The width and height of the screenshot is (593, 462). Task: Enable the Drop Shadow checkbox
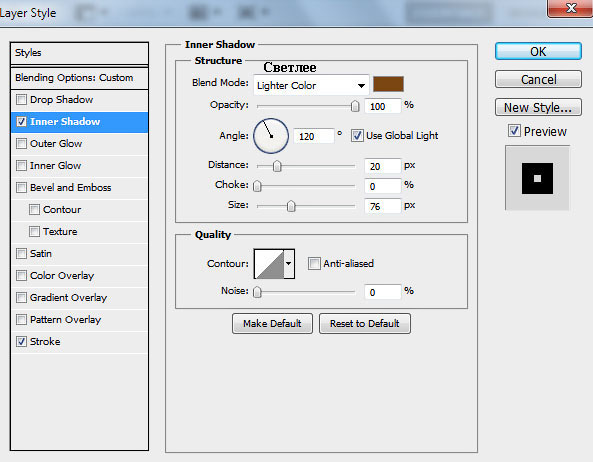coord(22,100)
